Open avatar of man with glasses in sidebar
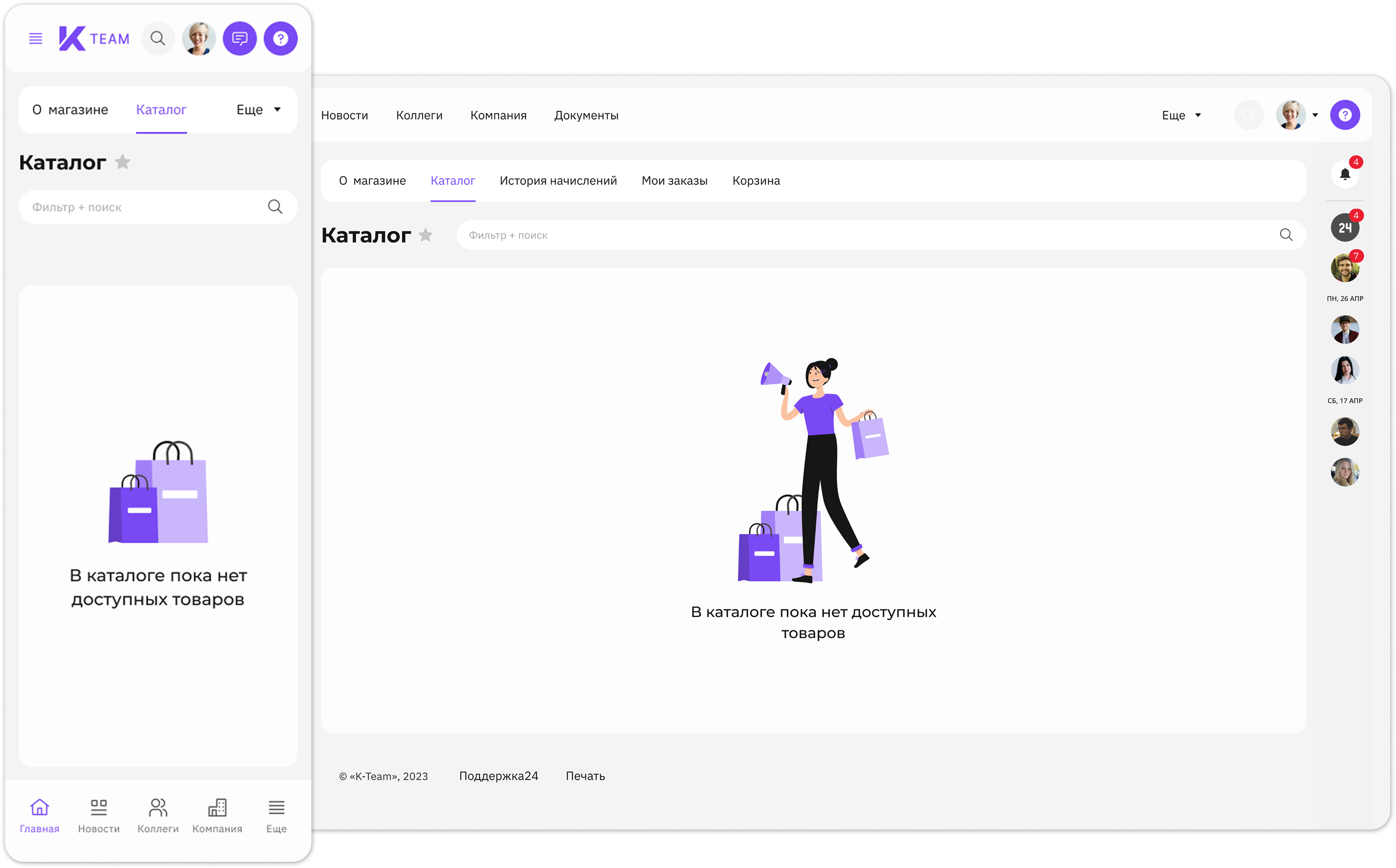The height and width of the screenshot is (868, 1396). (x=1345, y=329)
